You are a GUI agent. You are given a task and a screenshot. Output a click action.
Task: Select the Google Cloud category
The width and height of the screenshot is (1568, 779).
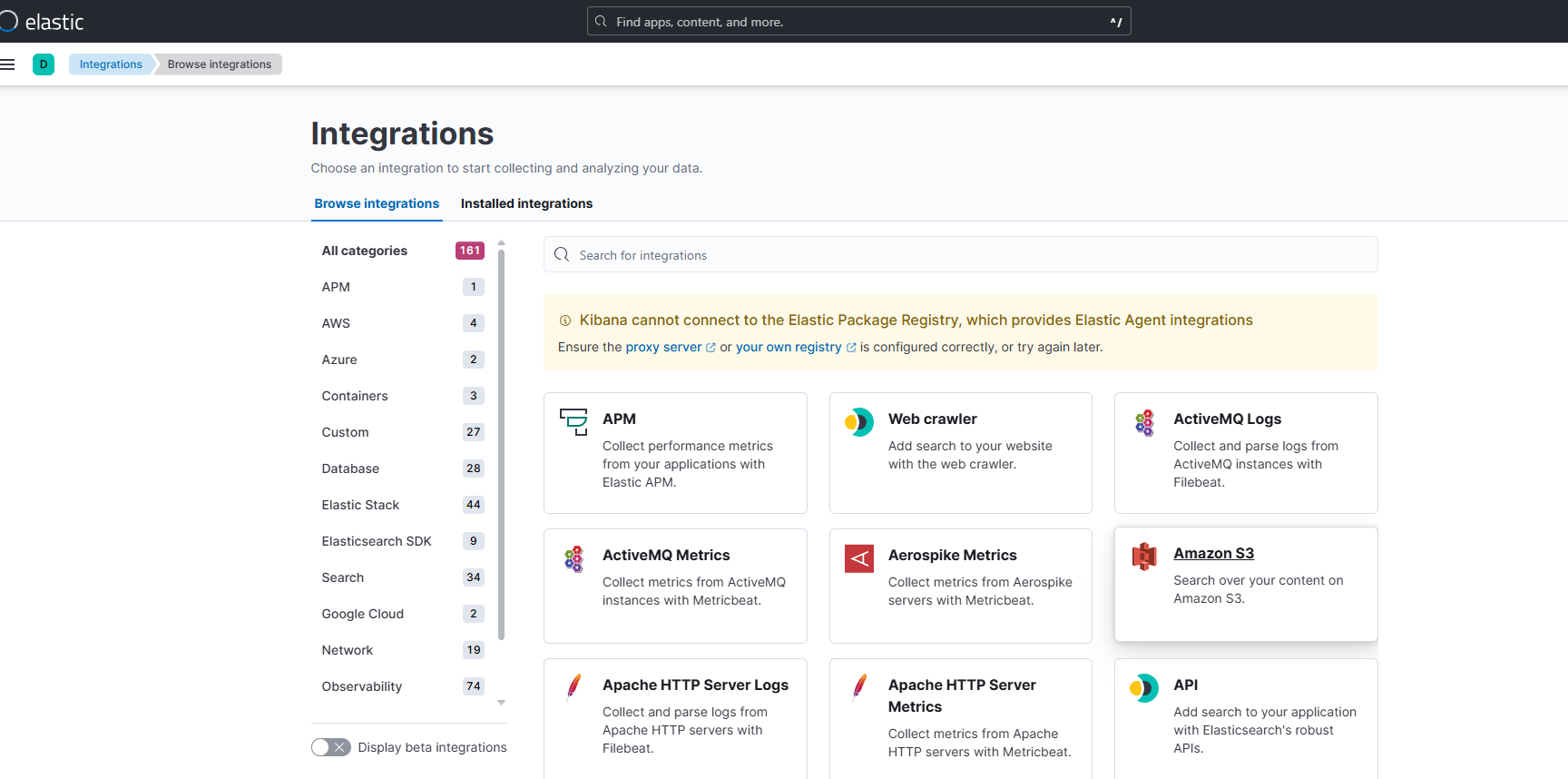point(403,614)
